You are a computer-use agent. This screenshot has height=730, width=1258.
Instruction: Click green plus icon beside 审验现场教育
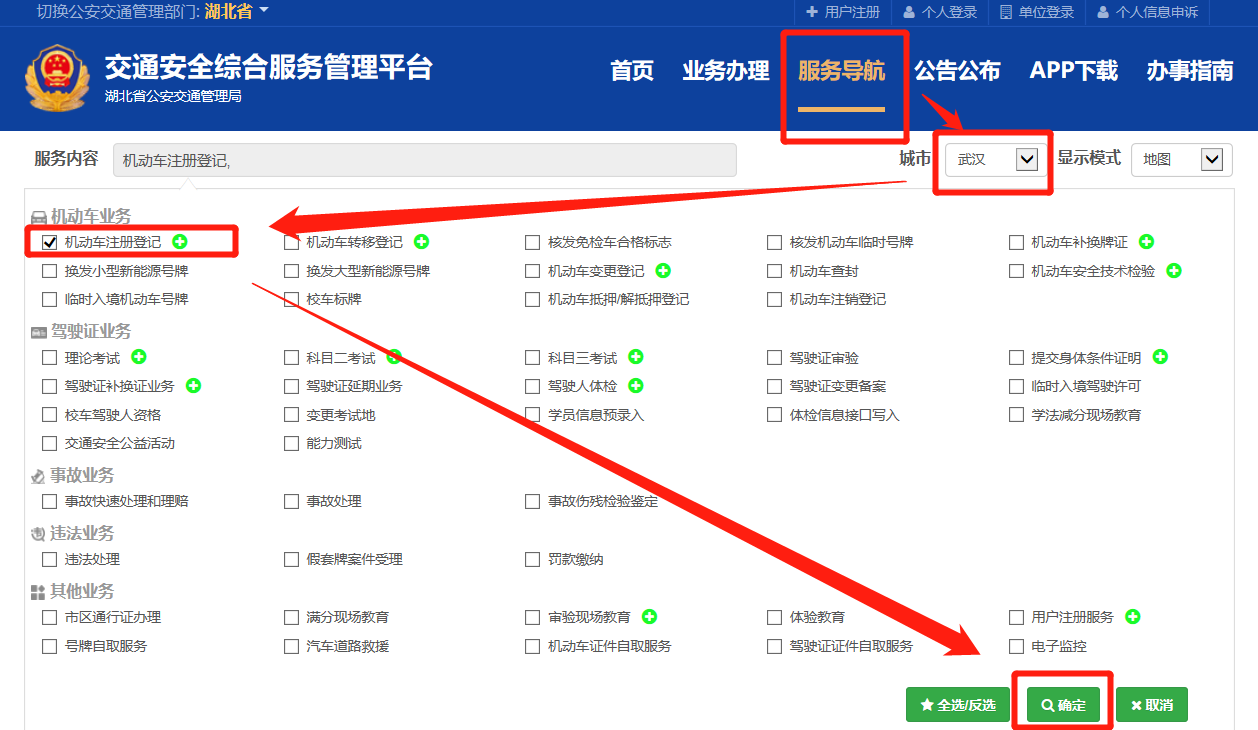click(x=650, y=617)
